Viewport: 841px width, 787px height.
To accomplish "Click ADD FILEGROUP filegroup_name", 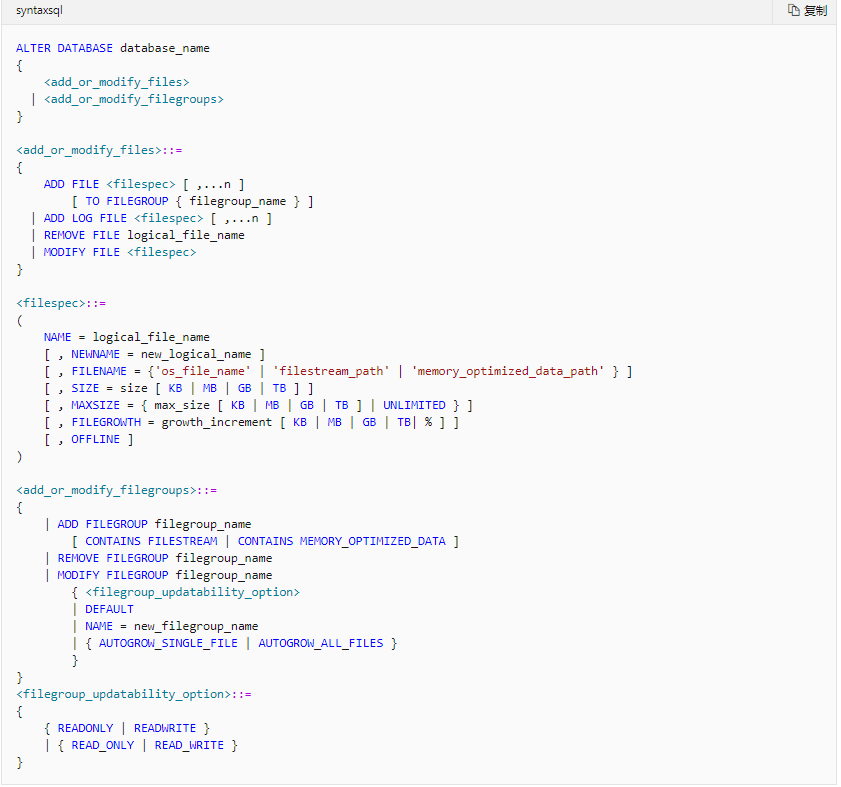I will tap(154, 525).
